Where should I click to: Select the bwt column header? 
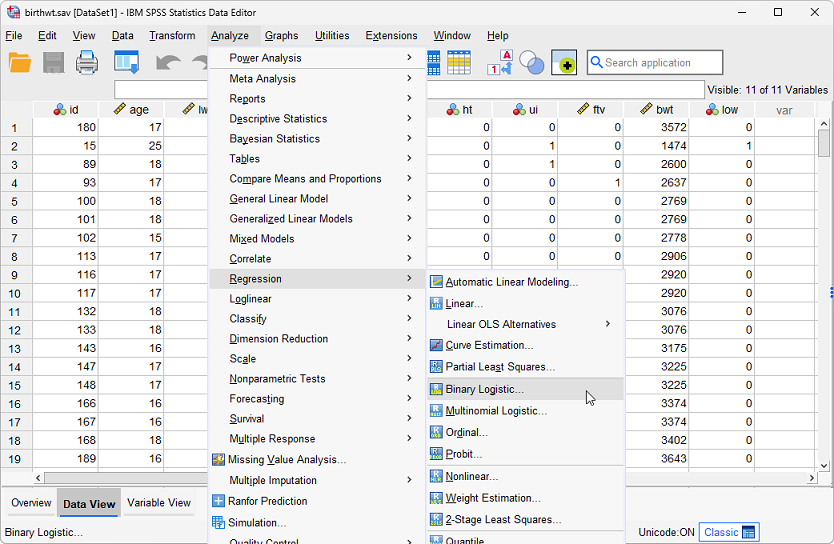point(656,110)
